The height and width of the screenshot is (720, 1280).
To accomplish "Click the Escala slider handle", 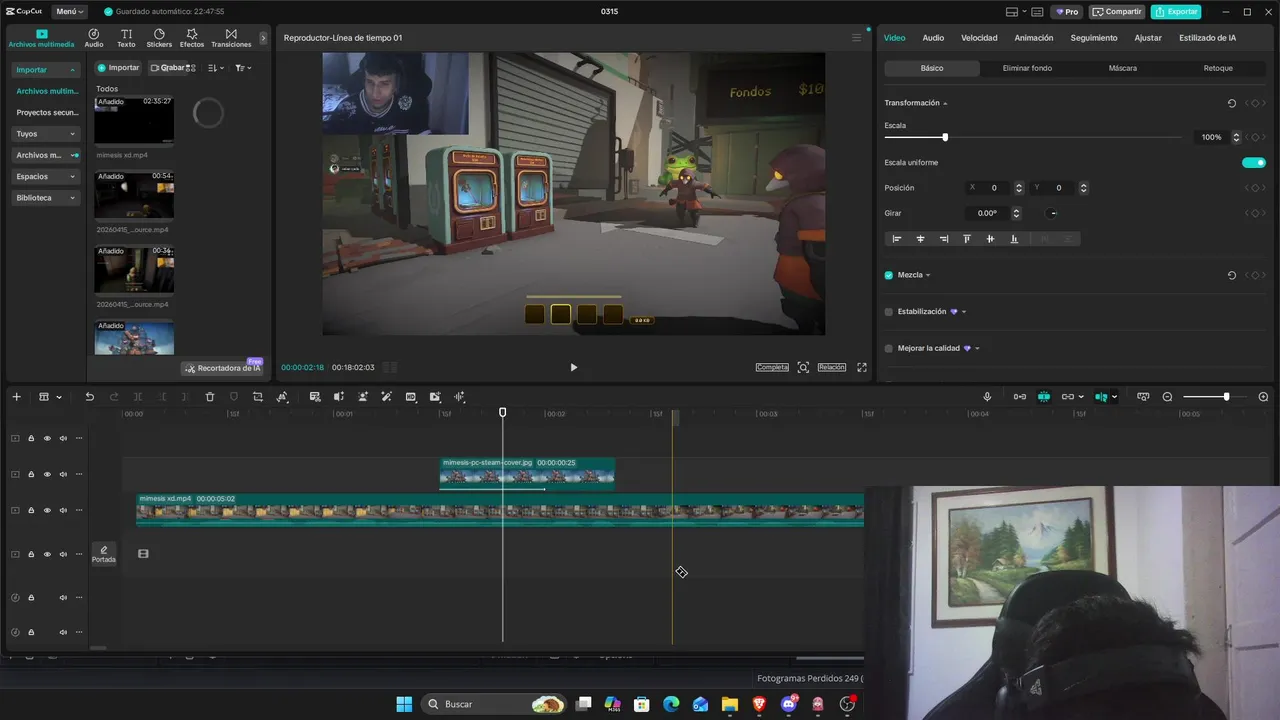I will point(945,137).
